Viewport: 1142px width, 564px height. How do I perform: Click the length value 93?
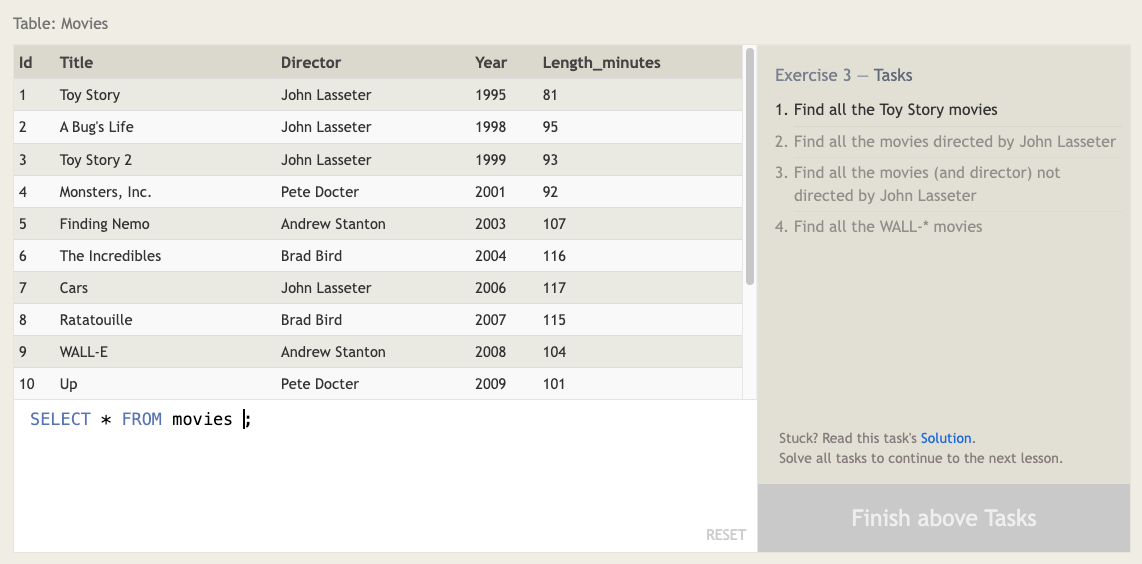pyautogui.click(x=550, y=160)
